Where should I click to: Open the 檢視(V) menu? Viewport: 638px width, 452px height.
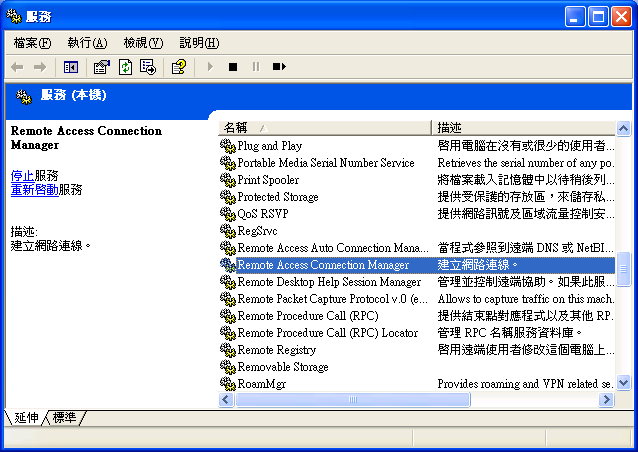[143, 43]
